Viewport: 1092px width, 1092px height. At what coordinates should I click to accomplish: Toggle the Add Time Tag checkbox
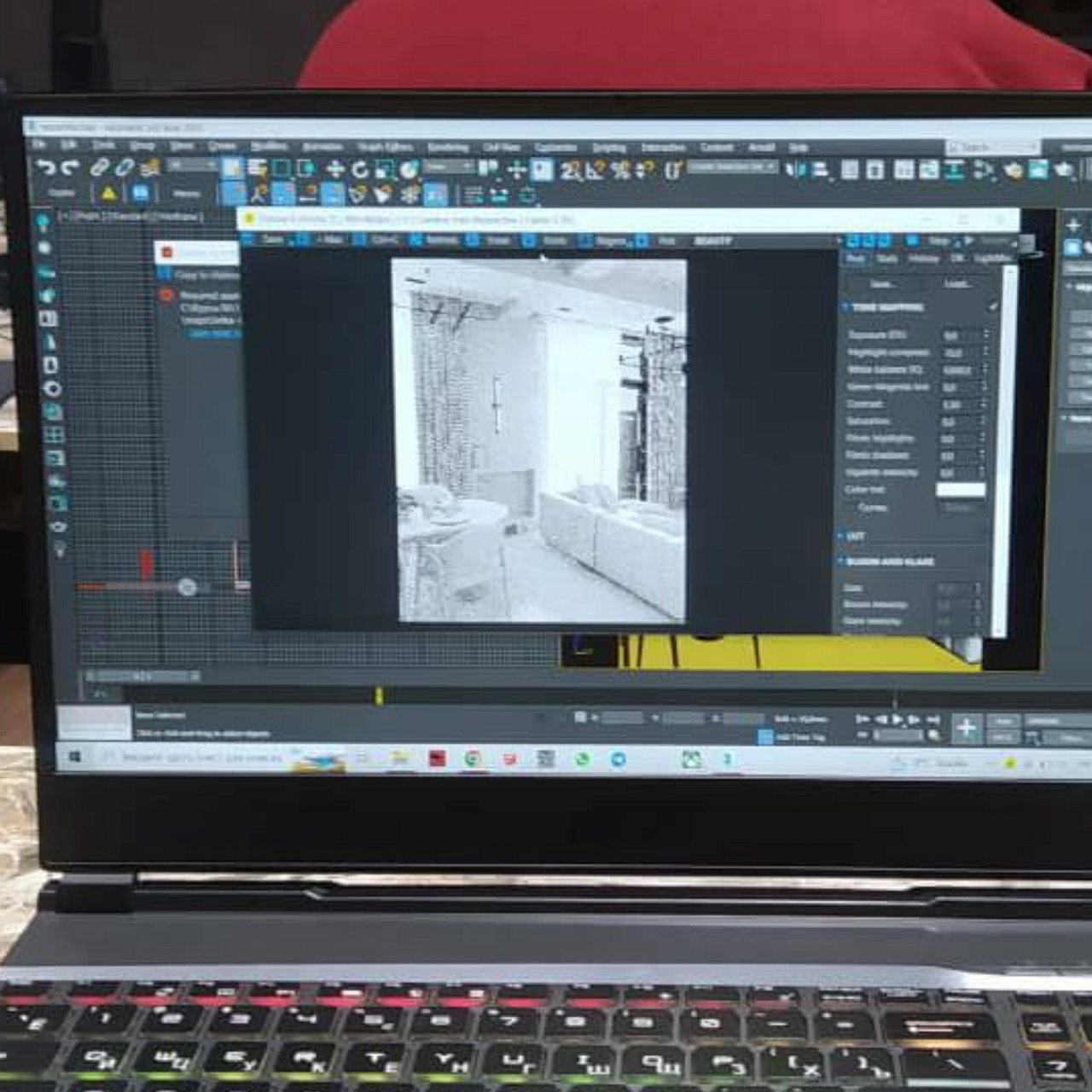click(765, 737)
